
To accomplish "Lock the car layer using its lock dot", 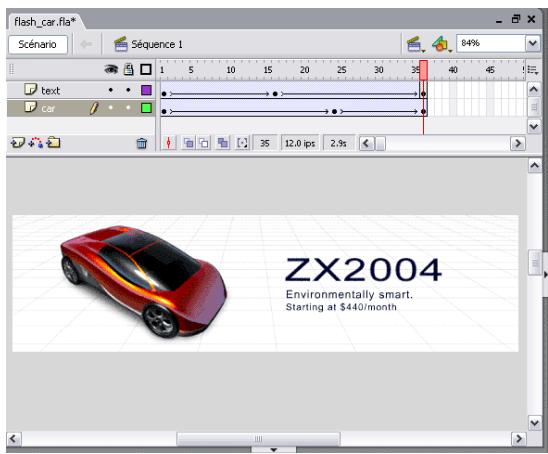I will (128, 108).
